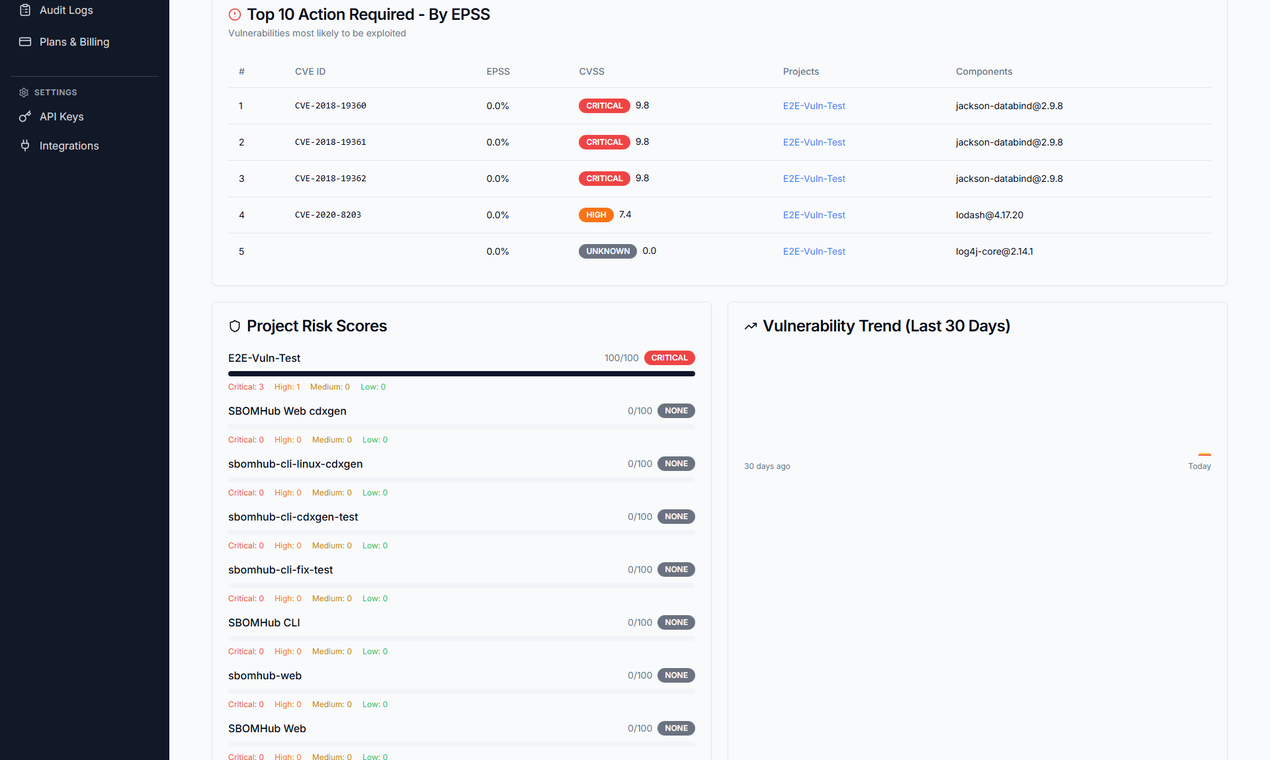Select CVE-2018-19360 ID
The image size is (1270, 760).
tap(330, 106)
